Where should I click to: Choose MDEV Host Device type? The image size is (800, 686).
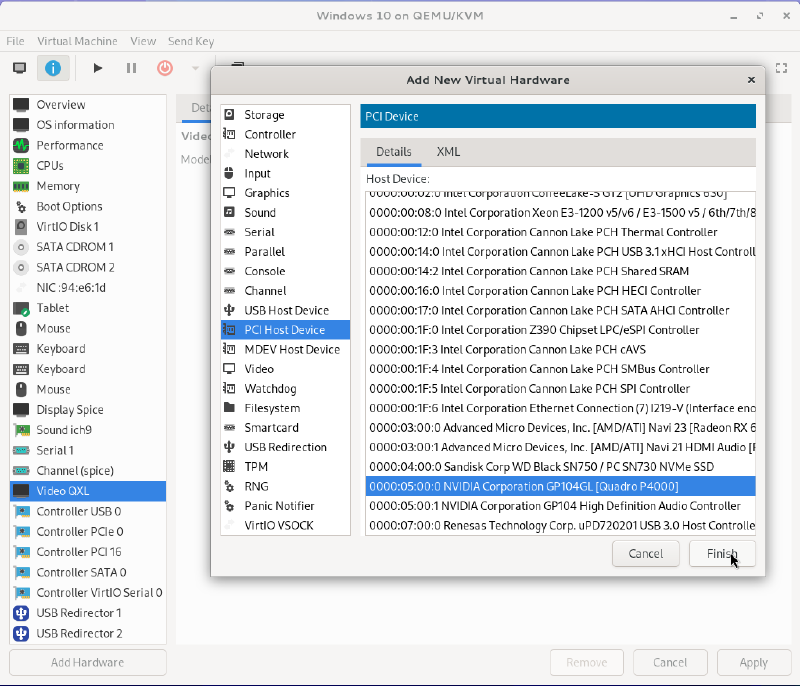tap(286, 349)
